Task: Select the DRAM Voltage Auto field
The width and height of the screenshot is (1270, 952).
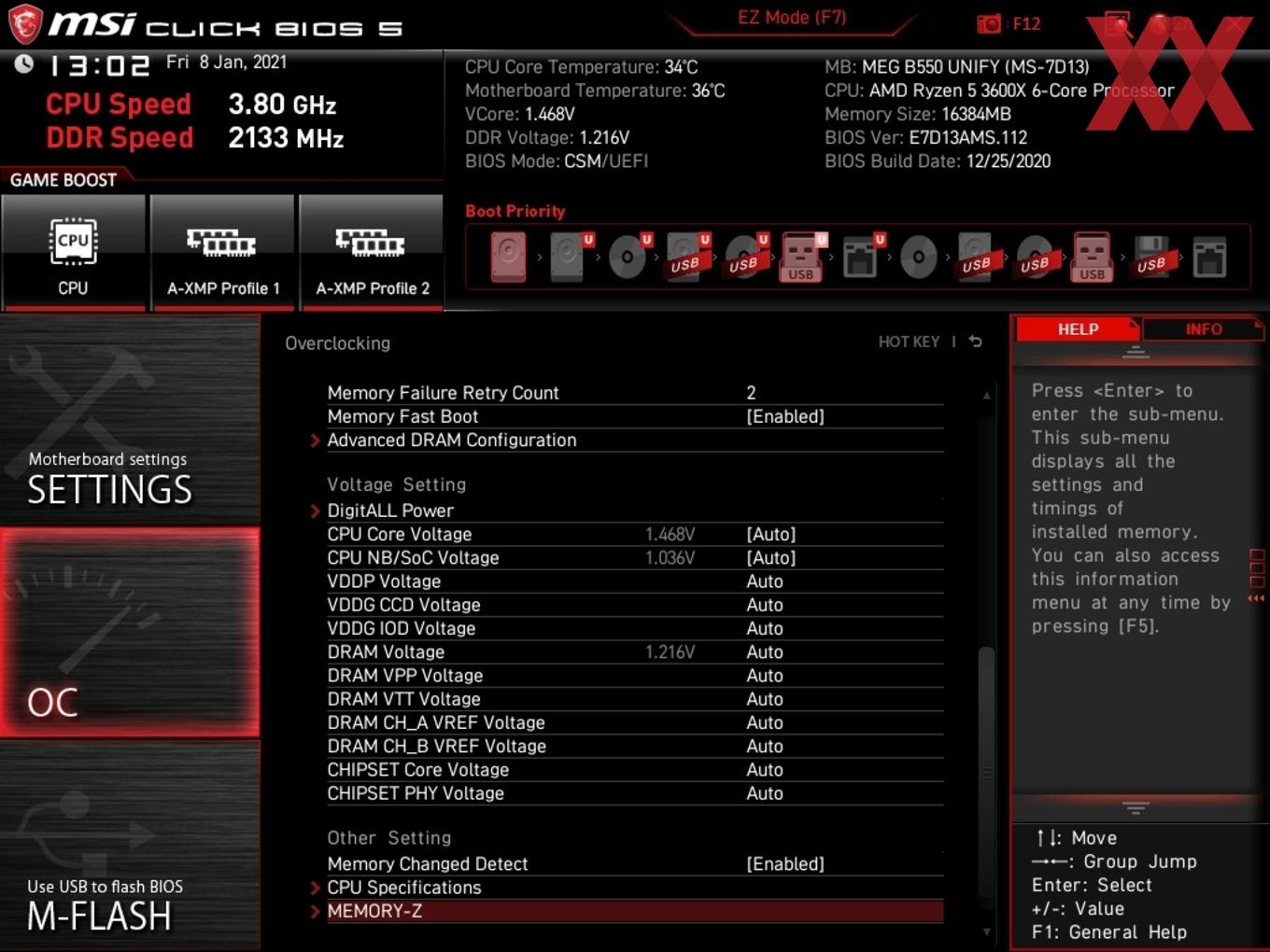Action: point(764,651)
